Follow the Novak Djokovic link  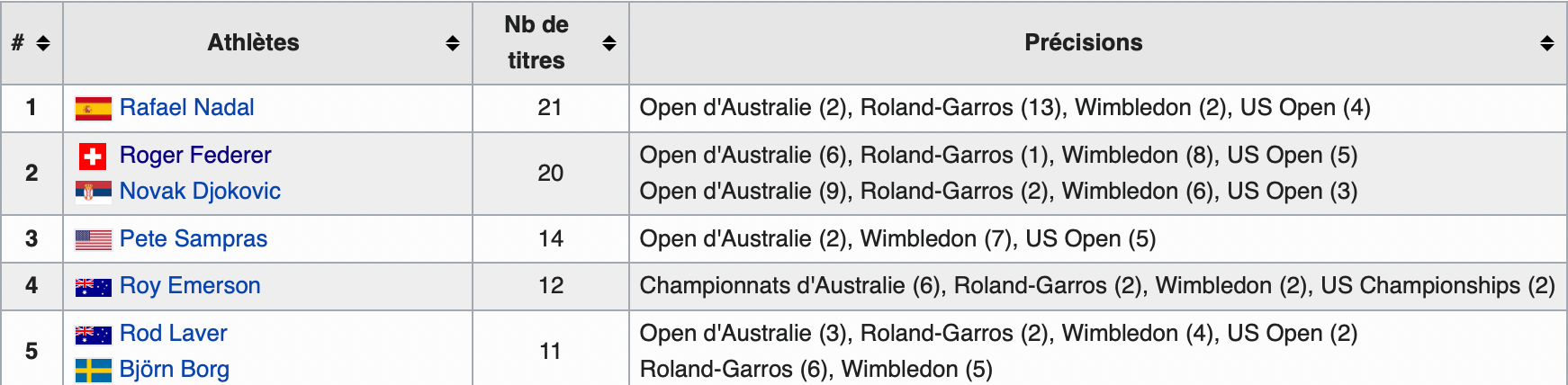click(200, 192)
